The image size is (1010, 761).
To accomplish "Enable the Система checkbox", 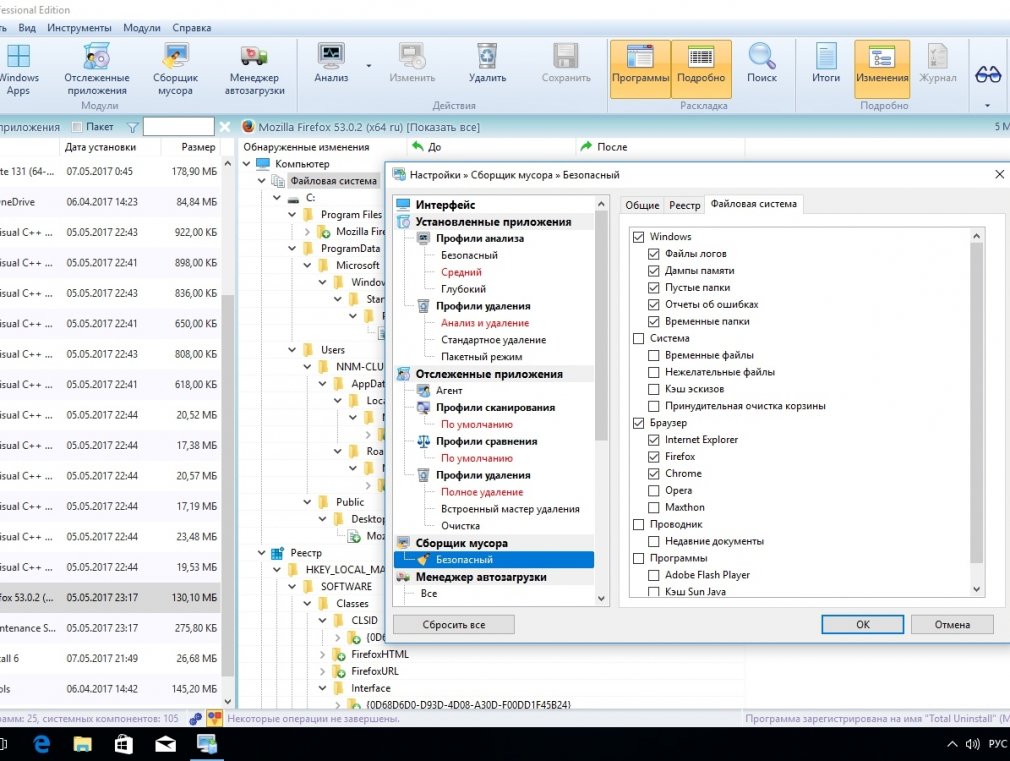I will click(638, 338).
